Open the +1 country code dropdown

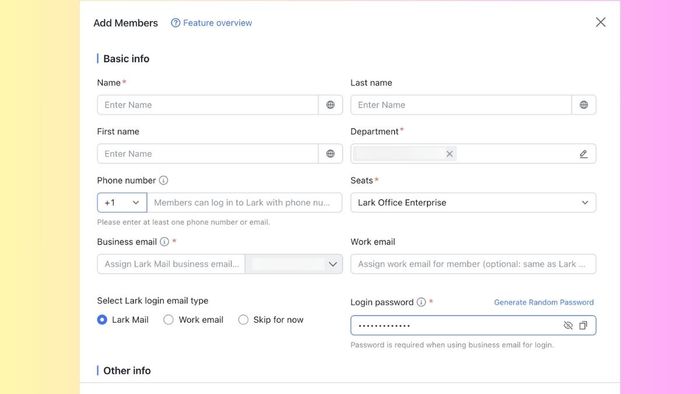tap(122, 203)
